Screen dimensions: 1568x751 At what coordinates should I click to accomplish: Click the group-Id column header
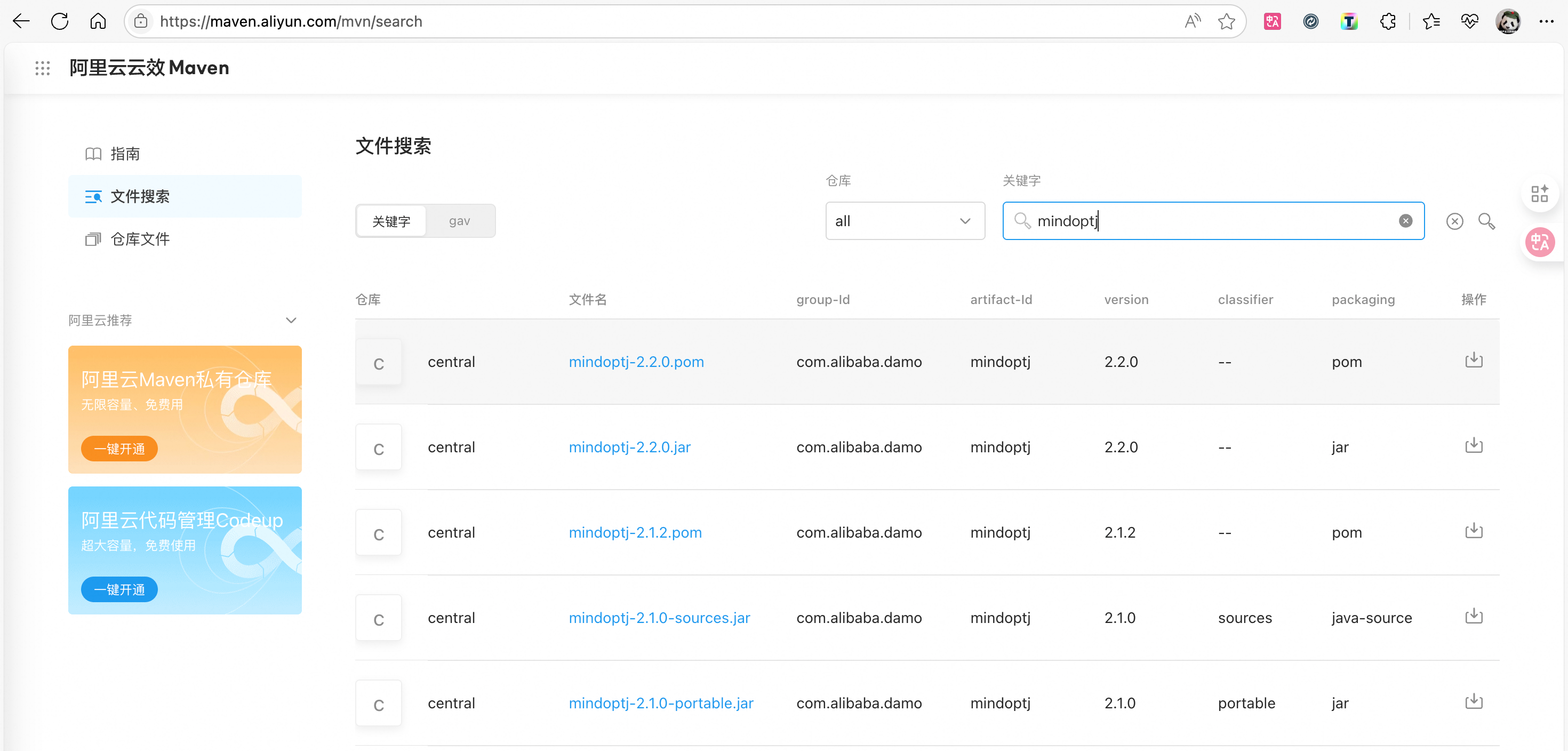click(823, 299)
